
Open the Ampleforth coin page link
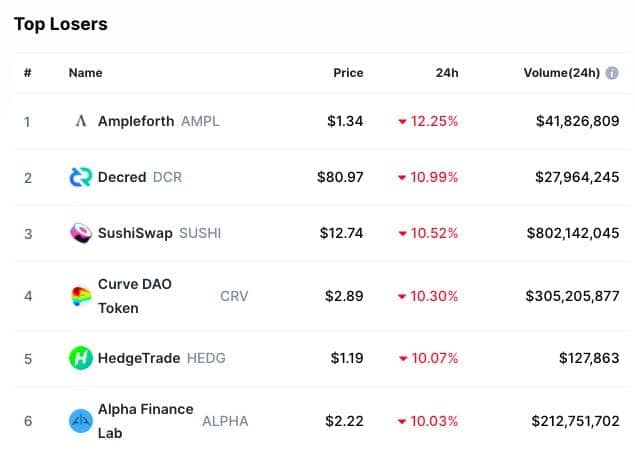136,121
